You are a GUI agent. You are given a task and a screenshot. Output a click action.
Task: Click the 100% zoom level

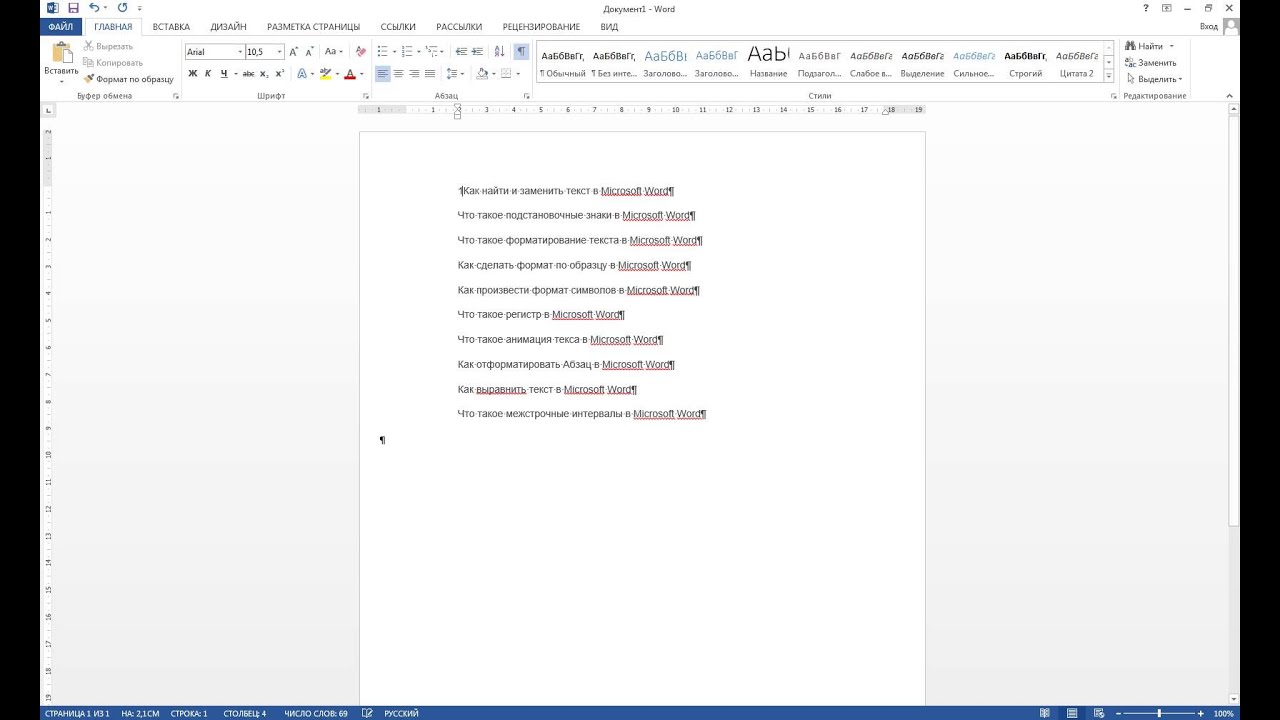1223,714
